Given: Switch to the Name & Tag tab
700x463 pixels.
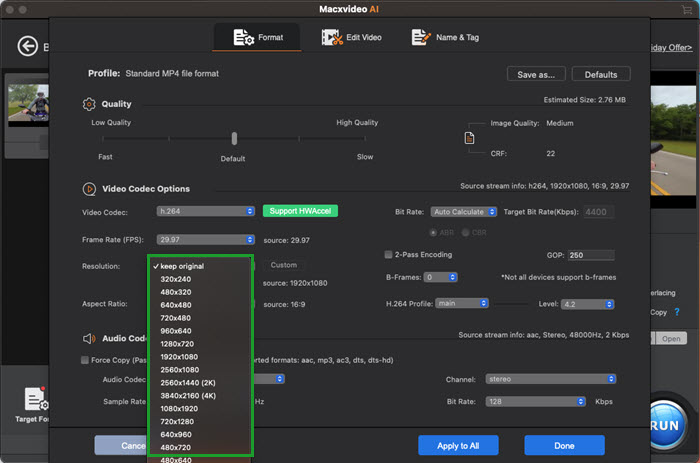Looking at the screenshot, I should (x=445, y=38).
